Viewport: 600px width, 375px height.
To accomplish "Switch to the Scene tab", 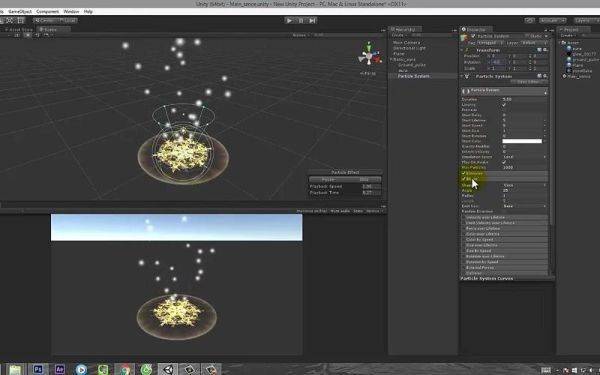I will (54, 29).
